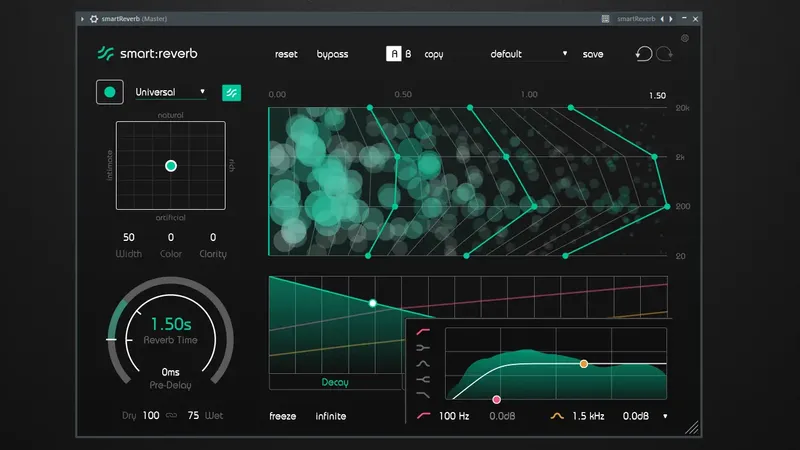Click the reset button
Image resolution: width=800 pixels, height=450 pixels.
[286, 54]
